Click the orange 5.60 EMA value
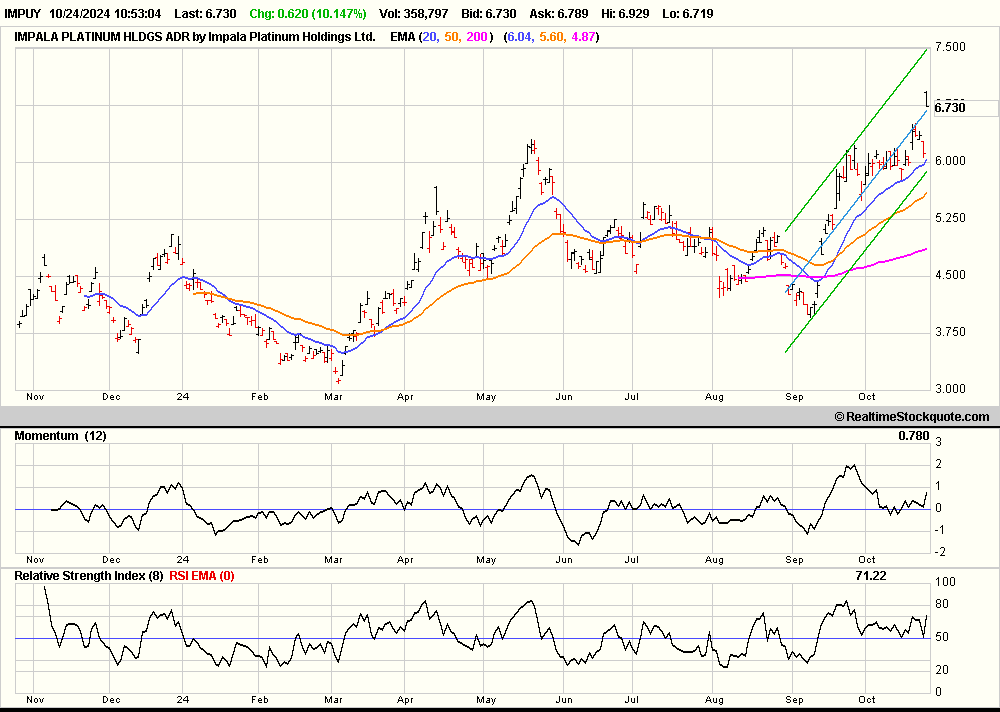1000x712 pixels. tap(552, 37)
